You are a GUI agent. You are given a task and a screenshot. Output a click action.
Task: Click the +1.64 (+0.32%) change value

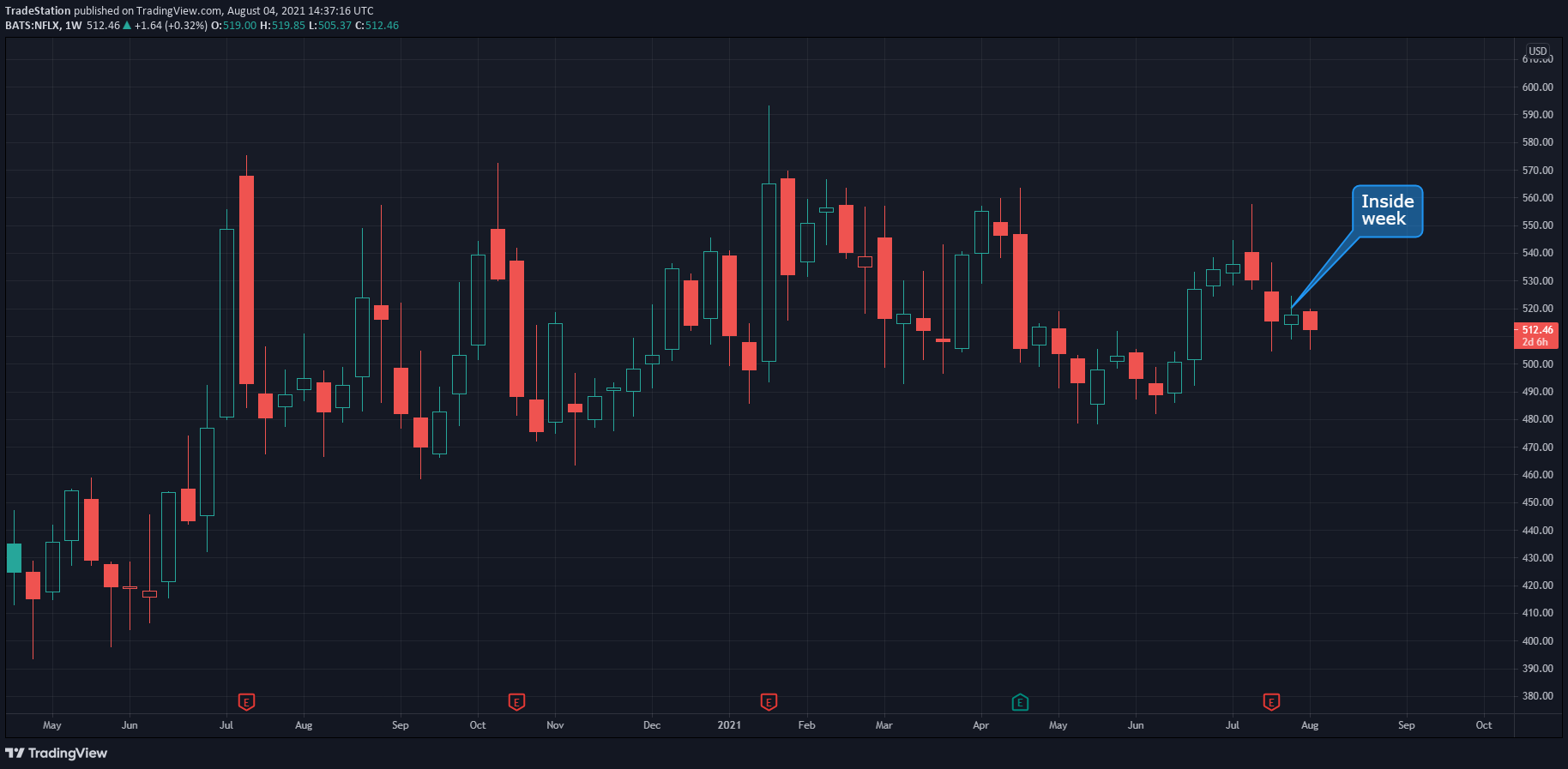[171, 26]
